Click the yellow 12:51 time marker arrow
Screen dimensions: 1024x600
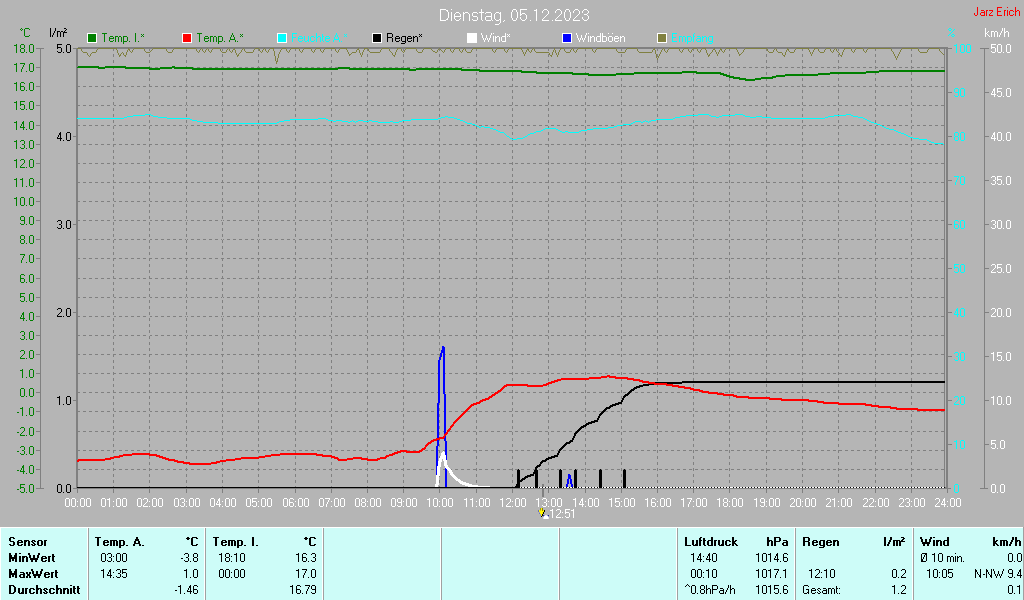[x=542, y=513]
